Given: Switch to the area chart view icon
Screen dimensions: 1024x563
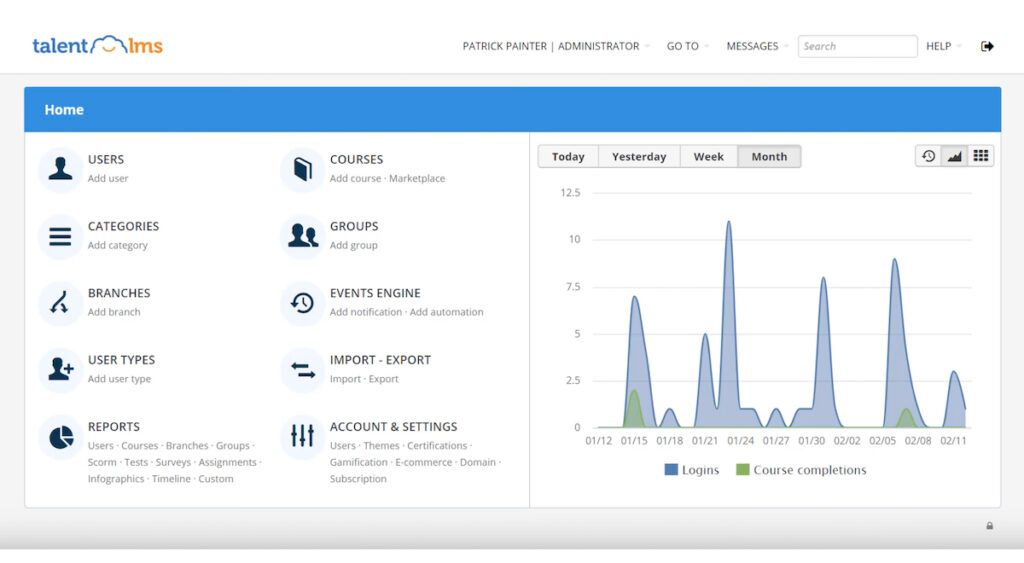Looking at the screenshot, I should click(954, 156).
